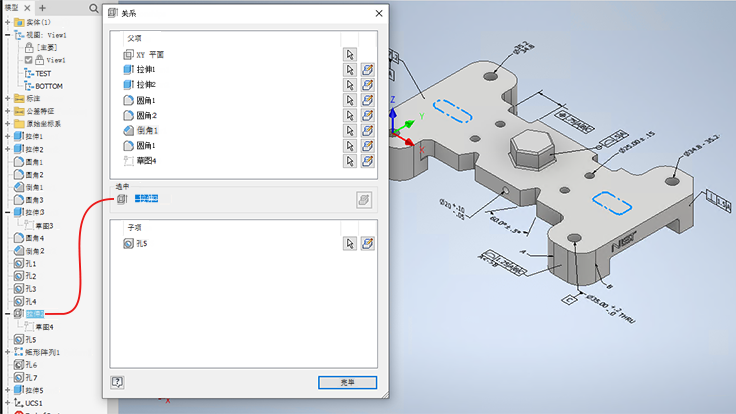
Task: Add a new browser panel with plus
Action: pyautogui.click(x=42, y=8)
